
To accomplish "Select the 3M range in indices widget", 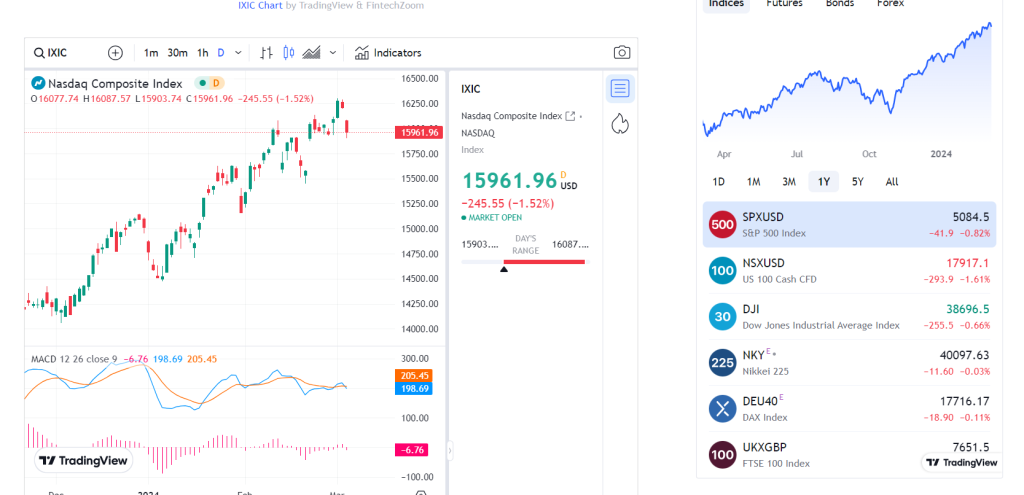I will (789, 182).
